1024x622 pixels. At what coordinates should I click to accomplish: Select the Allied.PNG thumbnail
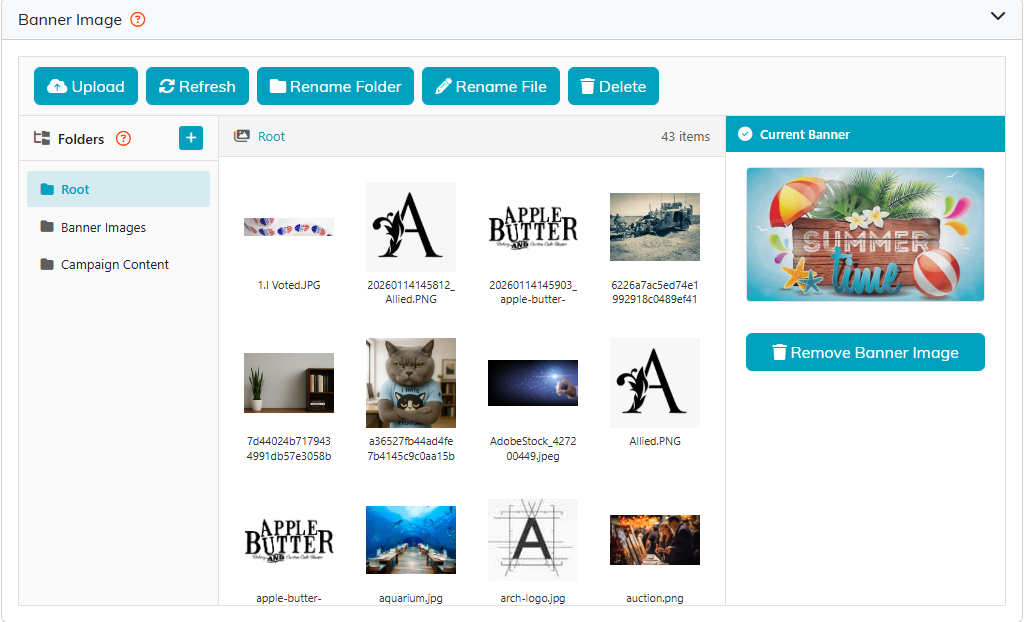(655, 383)
